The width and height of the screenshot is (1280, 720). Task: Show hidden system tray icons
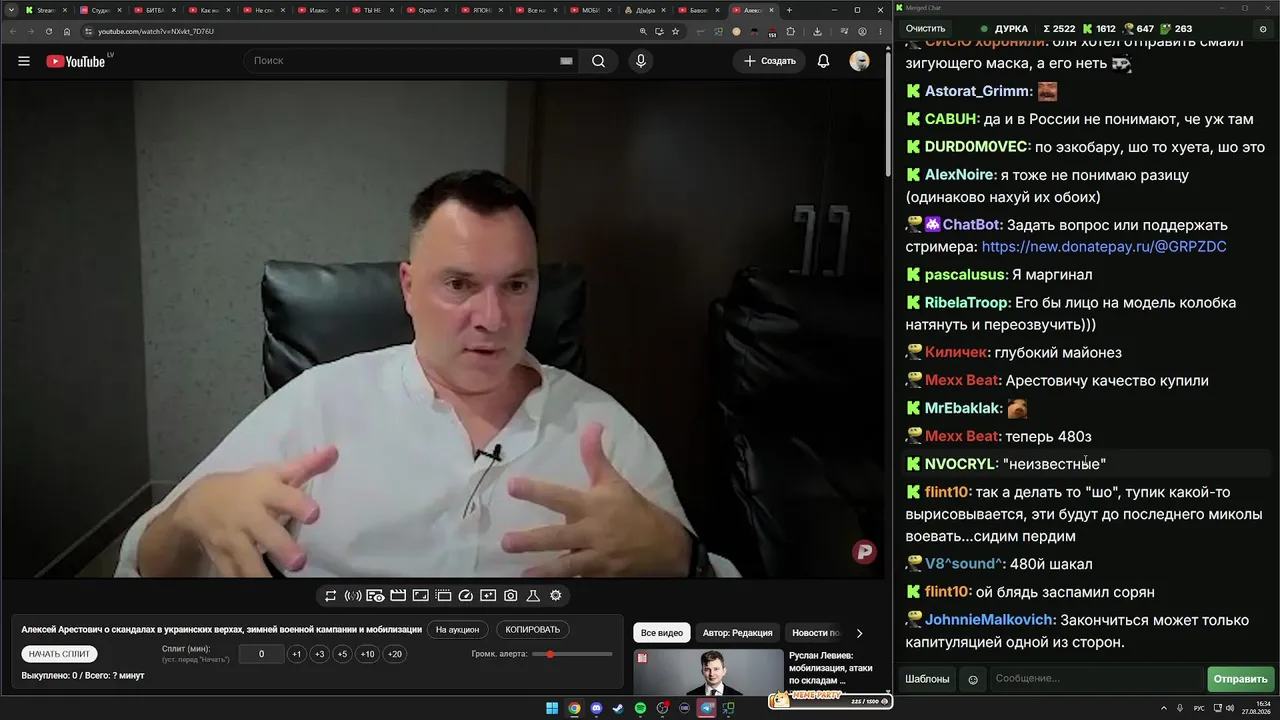[1164, 708]
